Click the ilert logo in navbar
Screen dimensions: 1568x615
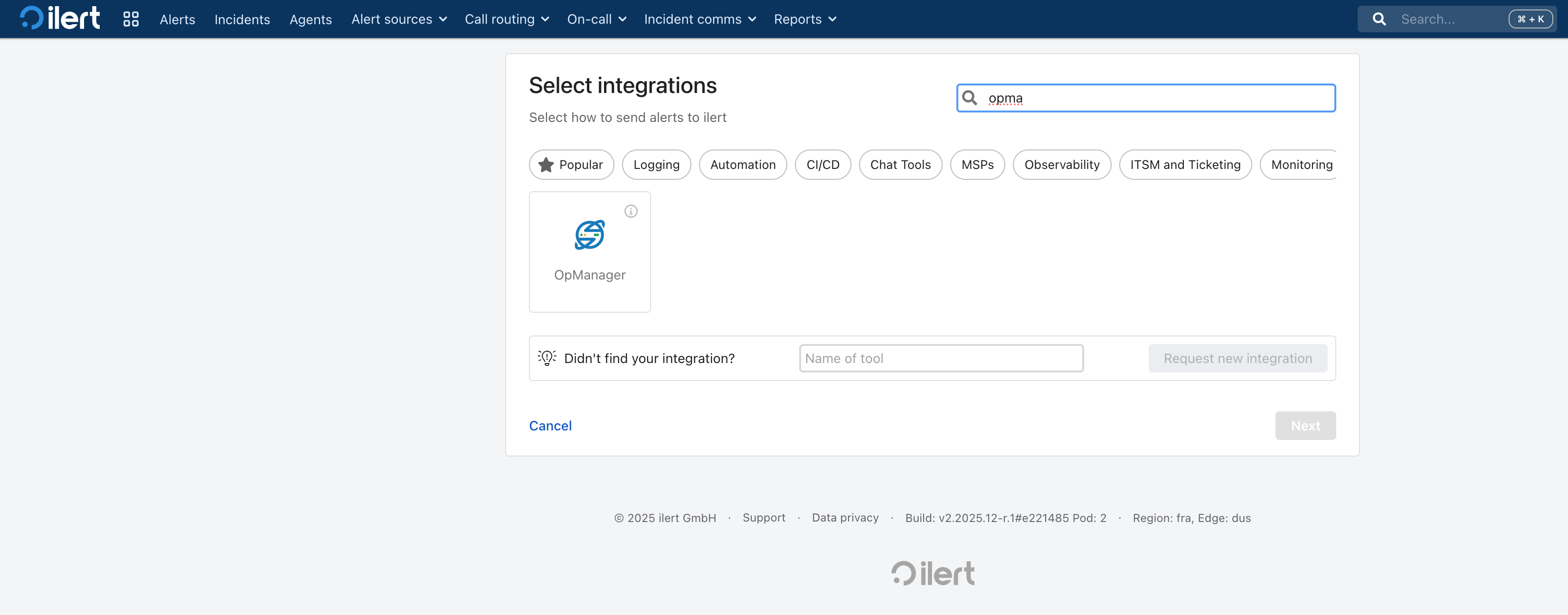pos(60,18)
